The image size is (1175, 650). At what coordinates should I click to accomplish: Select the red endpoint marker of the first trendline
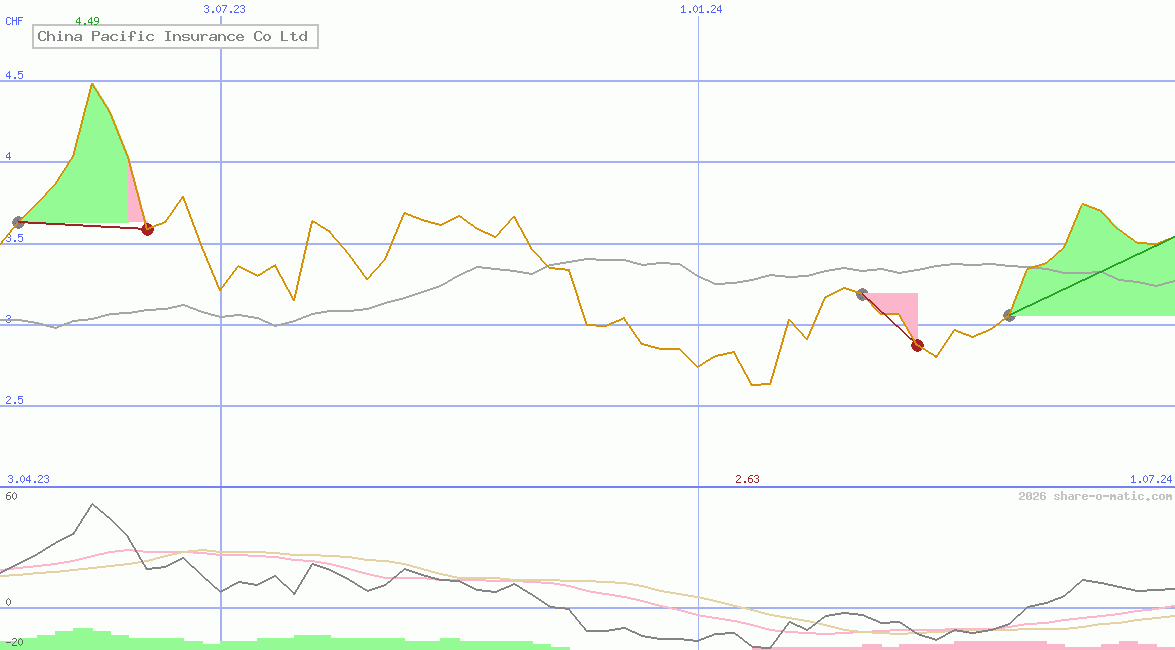pos(147,228)
